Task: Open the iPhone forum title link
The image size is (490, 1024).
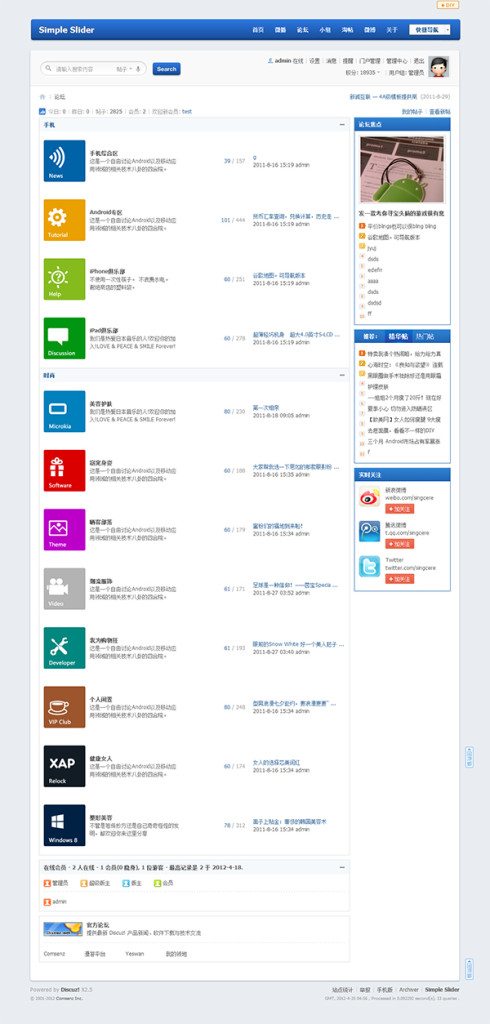Action: pos(107,272)
